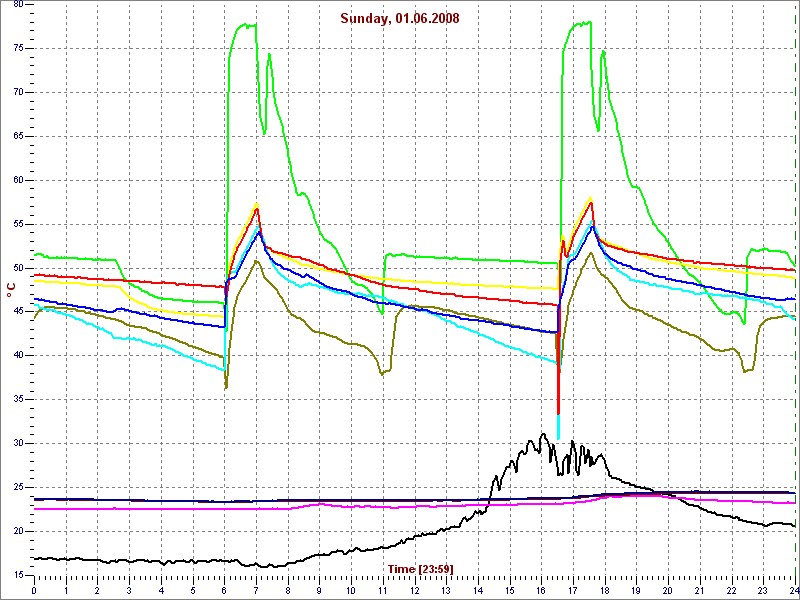Click the olive curve's dip near hour 11
Screen dimensions: 800x600
(382, 373)
